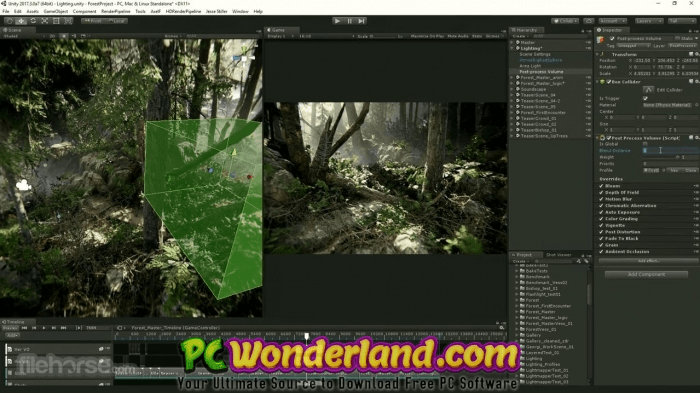The image size is (700, 393).
Task: Click the timeline playhead marker
Action: coord(307,335)
